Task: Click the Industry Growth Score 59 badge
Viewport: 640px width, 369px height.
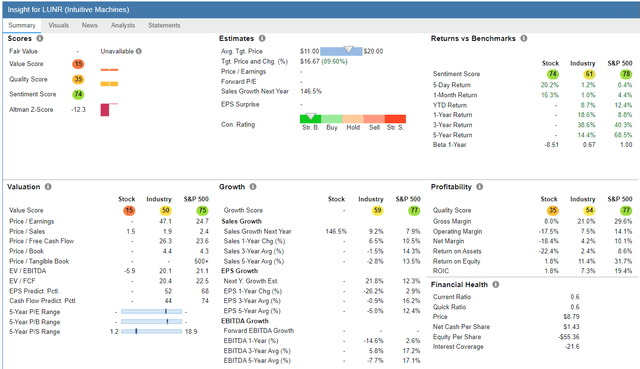Action: pos(377,210)
